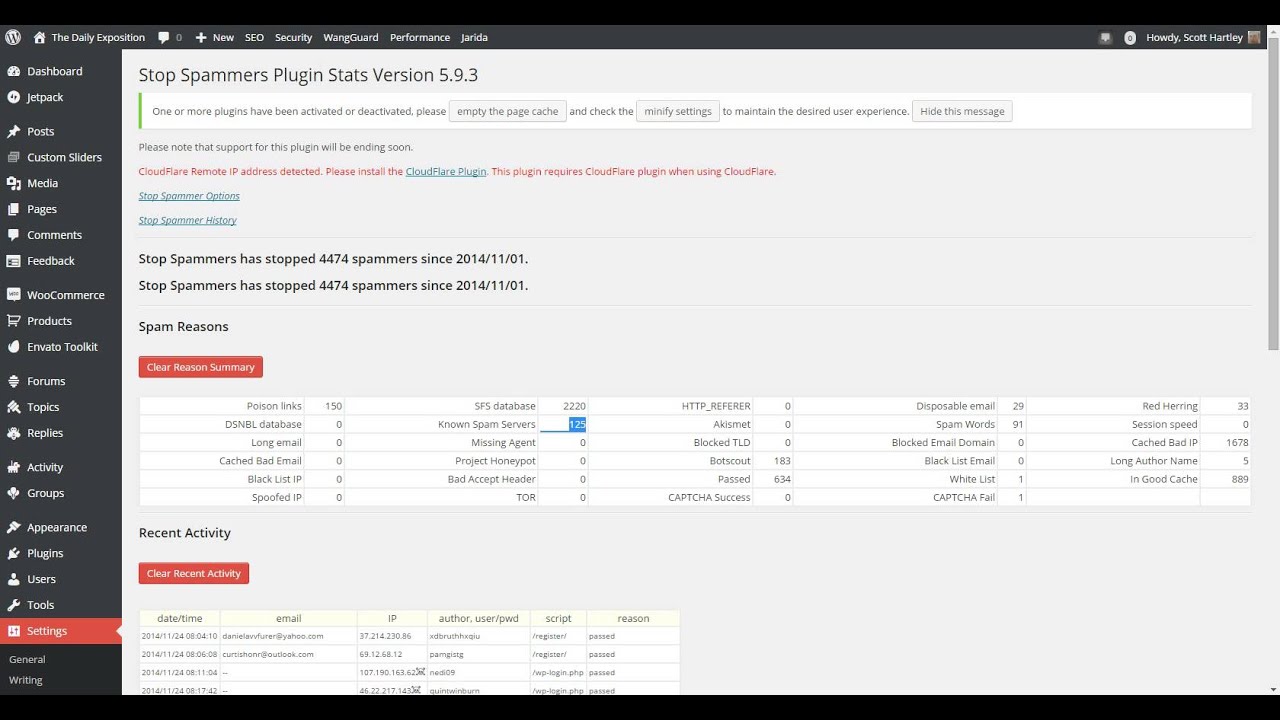Screen dimensions: 1280x720
Task: Open the Stop Spammer History link
Action: [188, 220]
